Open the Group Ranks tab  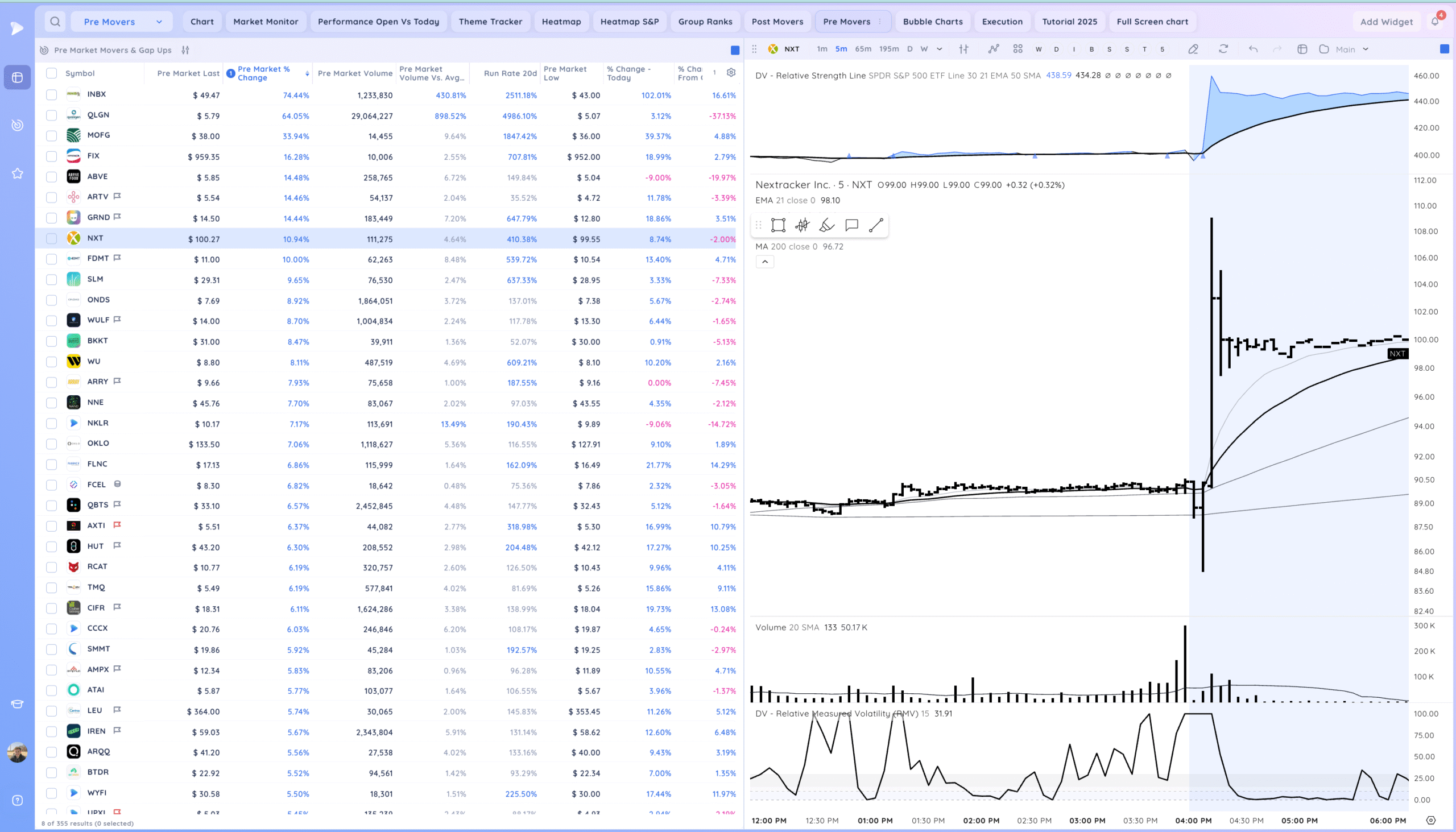[x=705, y=22]
